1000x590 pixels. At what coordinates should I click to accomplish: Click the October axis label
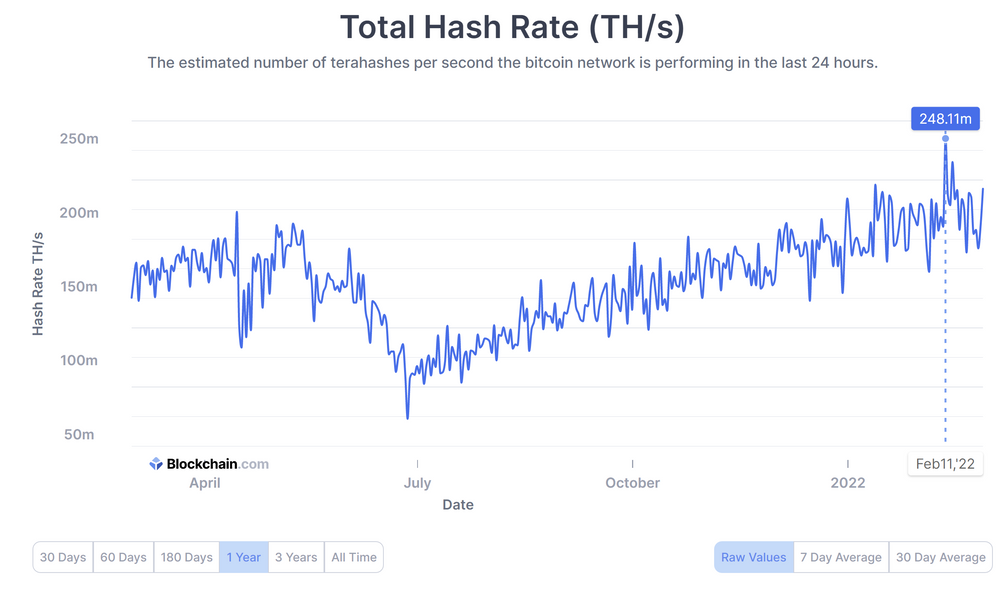(x=632, y=482)
